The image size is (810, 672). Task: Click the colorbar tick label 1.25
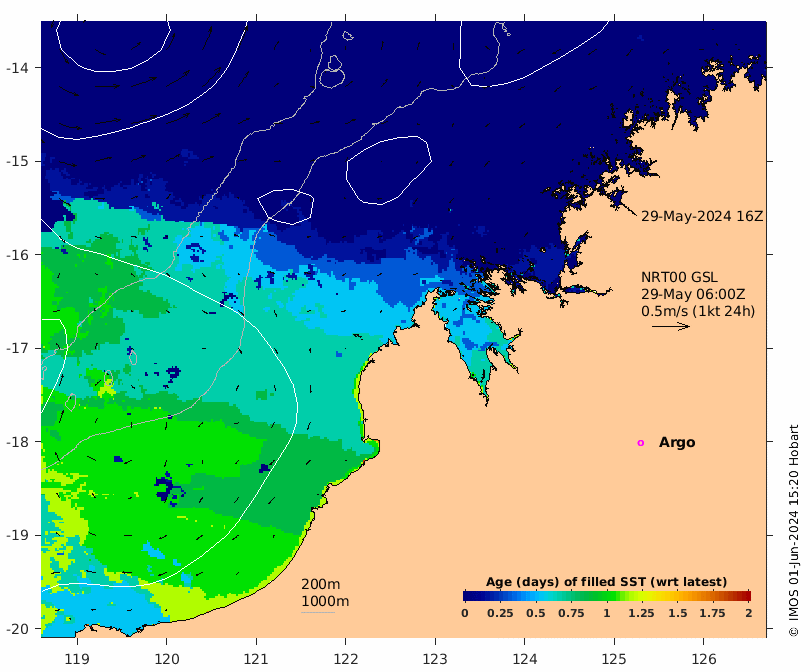641,614
